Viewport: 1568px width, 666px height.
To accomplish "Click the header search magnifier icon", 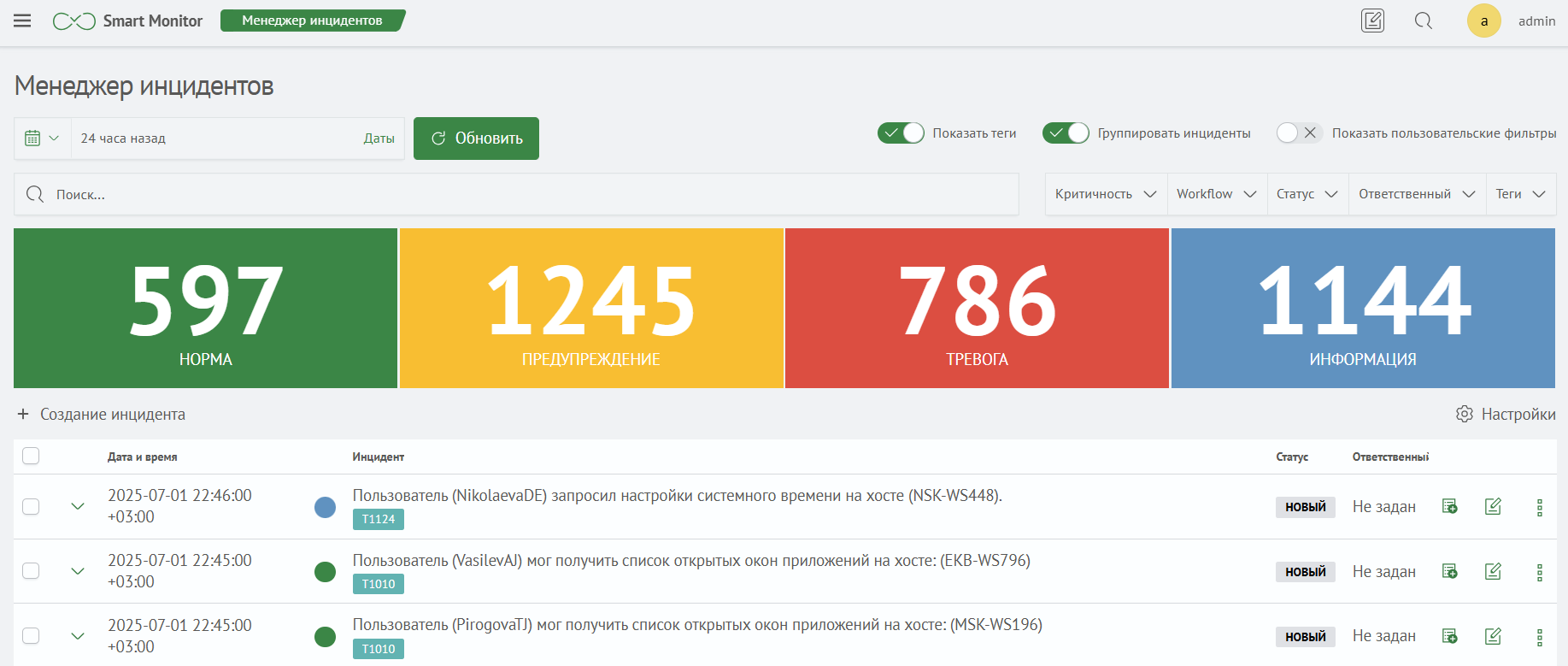I will point(1423,21).
